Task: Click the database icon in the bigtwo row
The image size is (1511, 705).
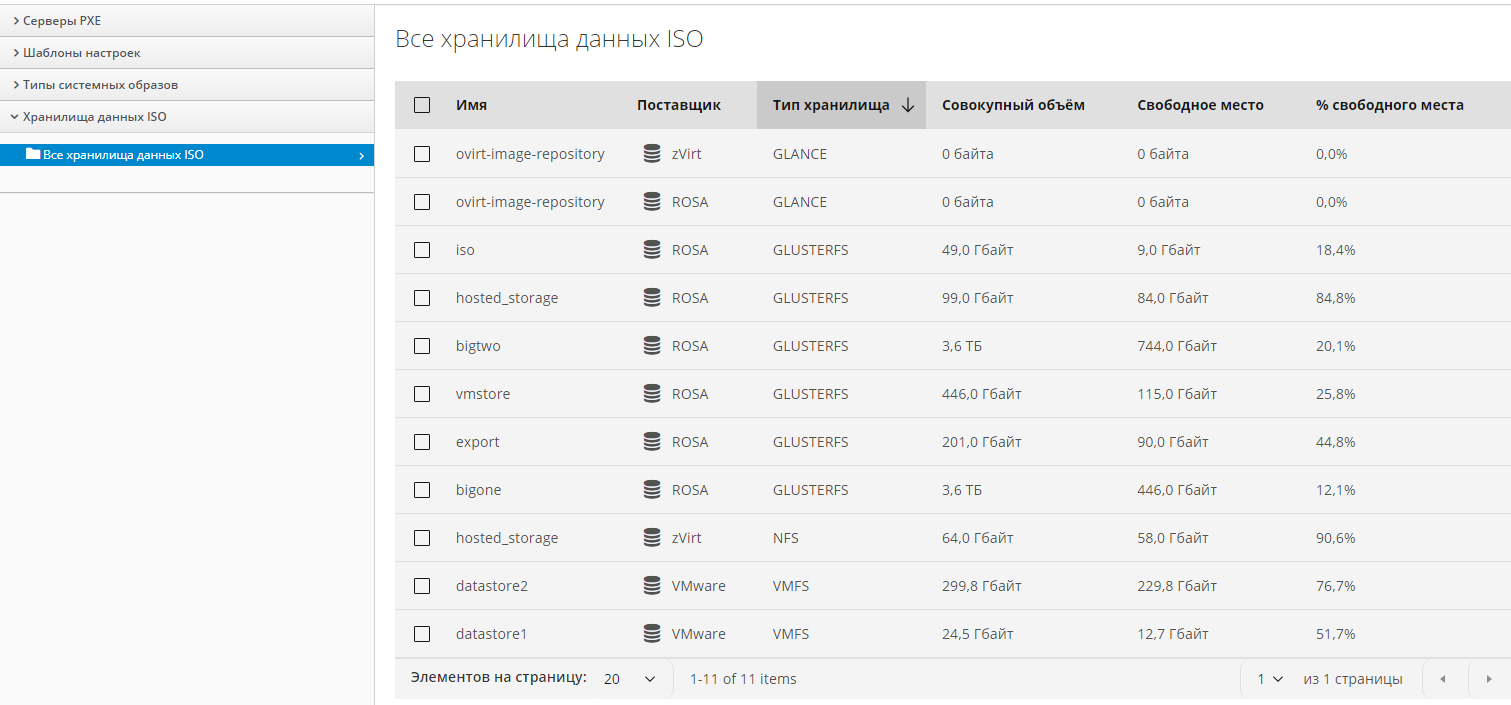Action: 652,346
